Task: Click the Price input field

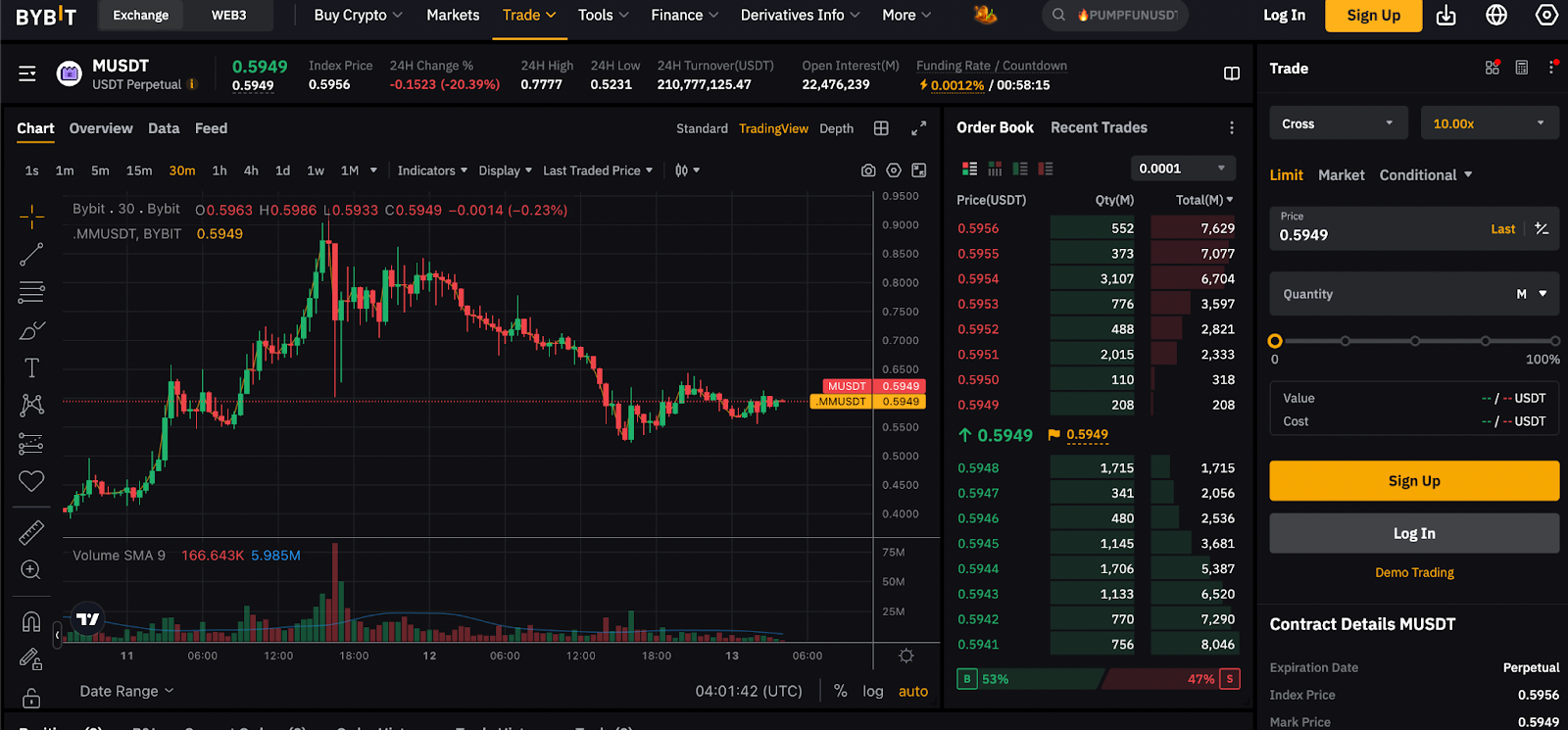Action: [x=1414, y=228]
